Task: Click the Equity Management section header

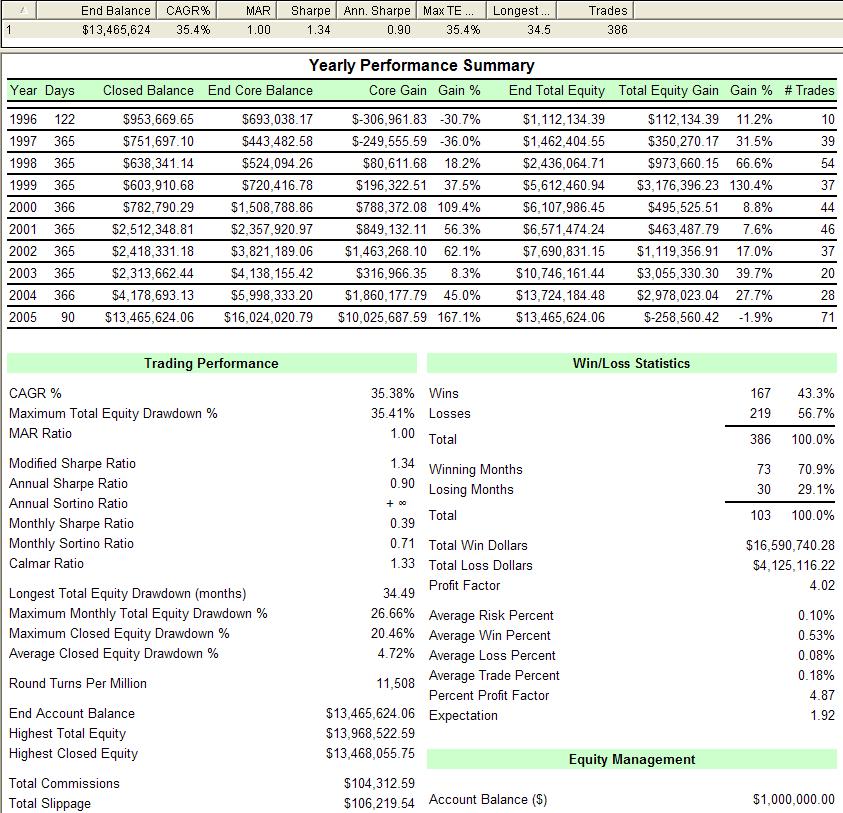Action: [631, 759]
